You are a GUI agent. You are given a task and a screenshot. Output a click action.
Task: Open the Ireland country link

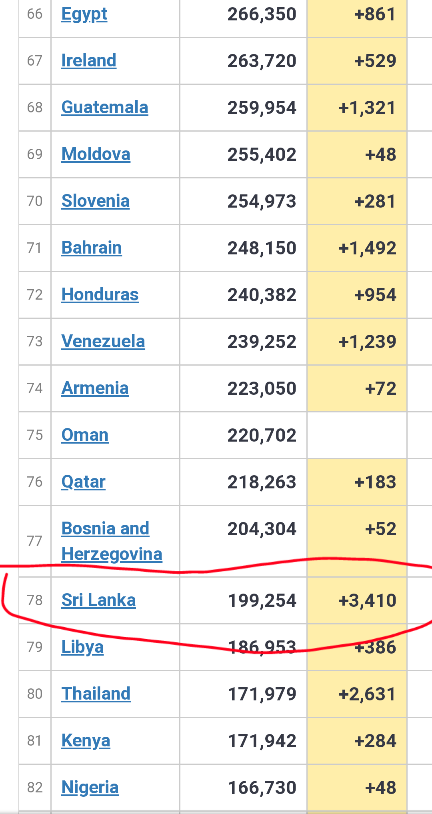(x=89, y=61)
